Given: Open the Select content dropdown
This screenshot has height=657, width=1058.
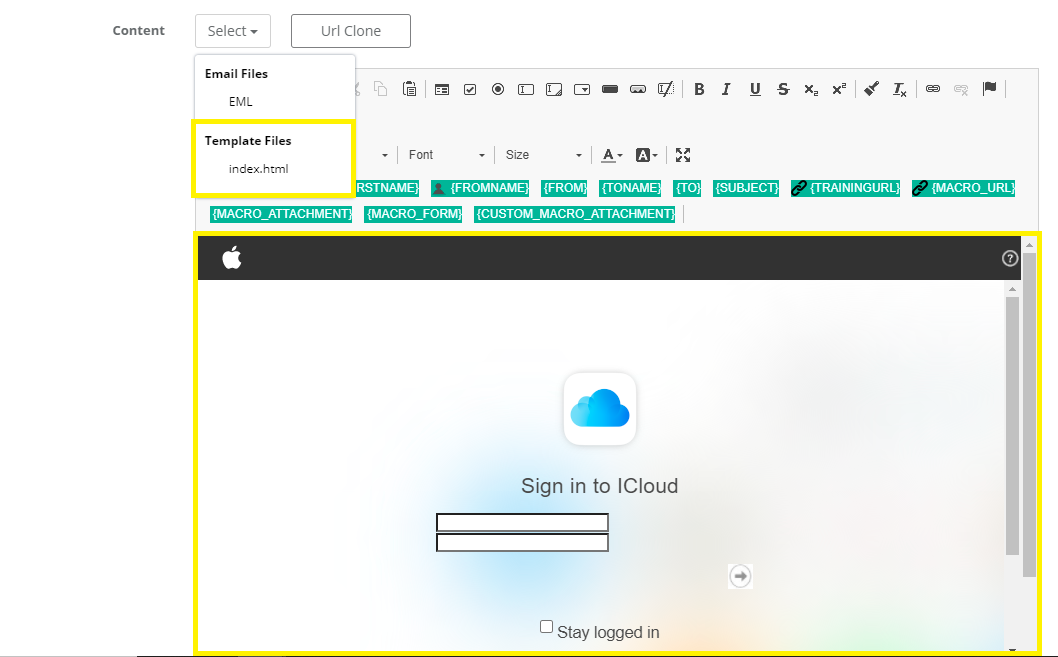Looking at the screenshot, I should (x=233, y=31).
